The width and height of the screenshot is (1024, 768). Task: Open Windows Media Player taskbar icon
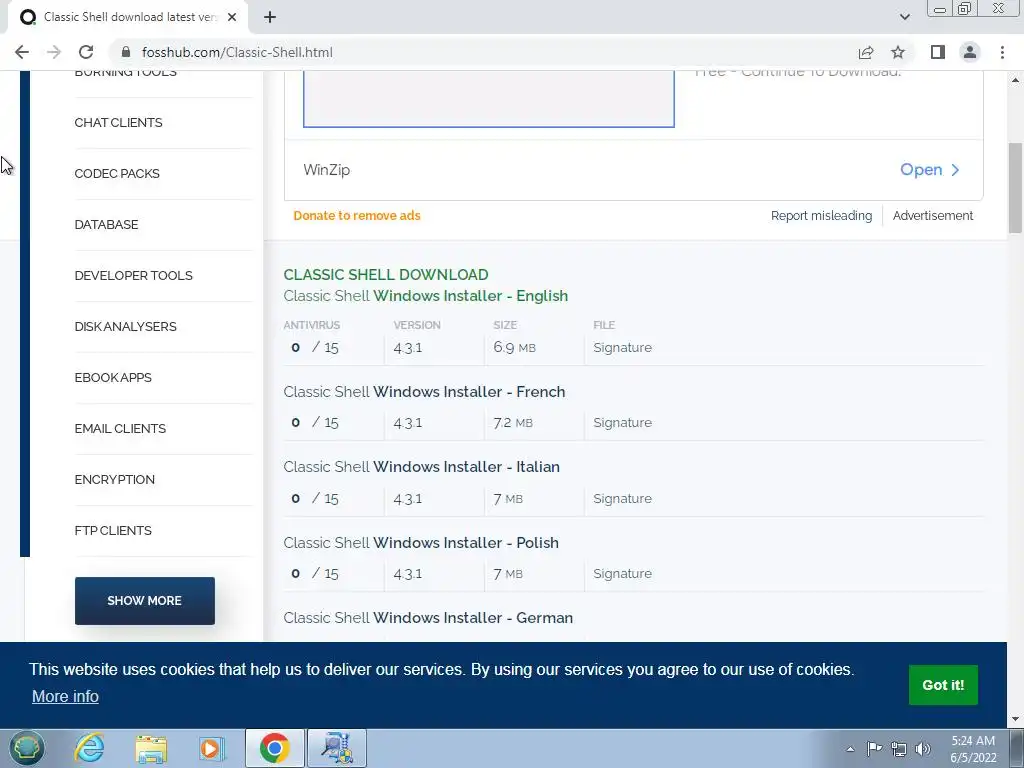click(x=211, y=748)
